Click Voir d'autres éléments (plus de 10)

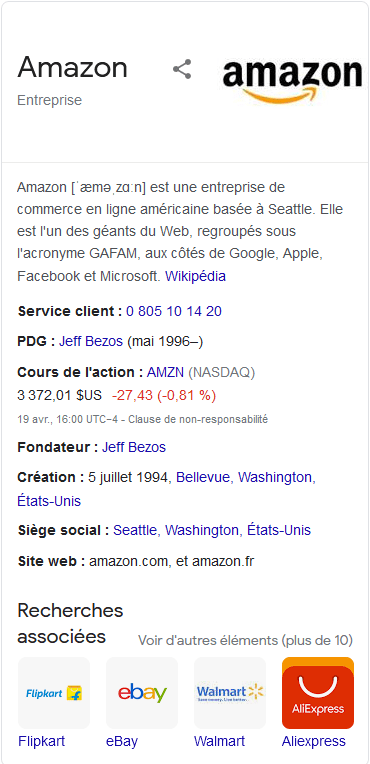pyautogui.click(x=245, y=640)
